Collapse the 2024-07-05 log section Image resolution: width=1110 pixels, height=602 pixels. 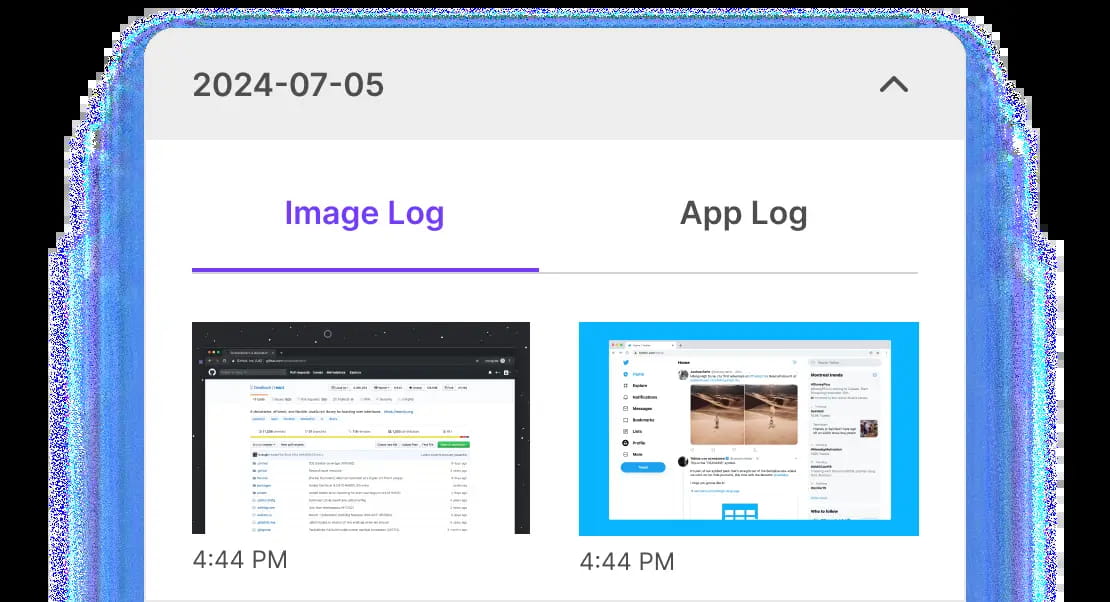click(893, 85)
